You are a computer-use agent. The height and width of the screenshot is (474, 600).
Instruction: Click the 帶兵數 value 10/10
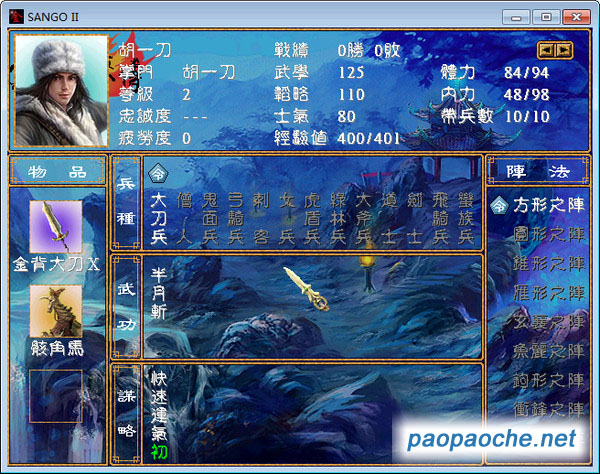[x=527, y=116]
